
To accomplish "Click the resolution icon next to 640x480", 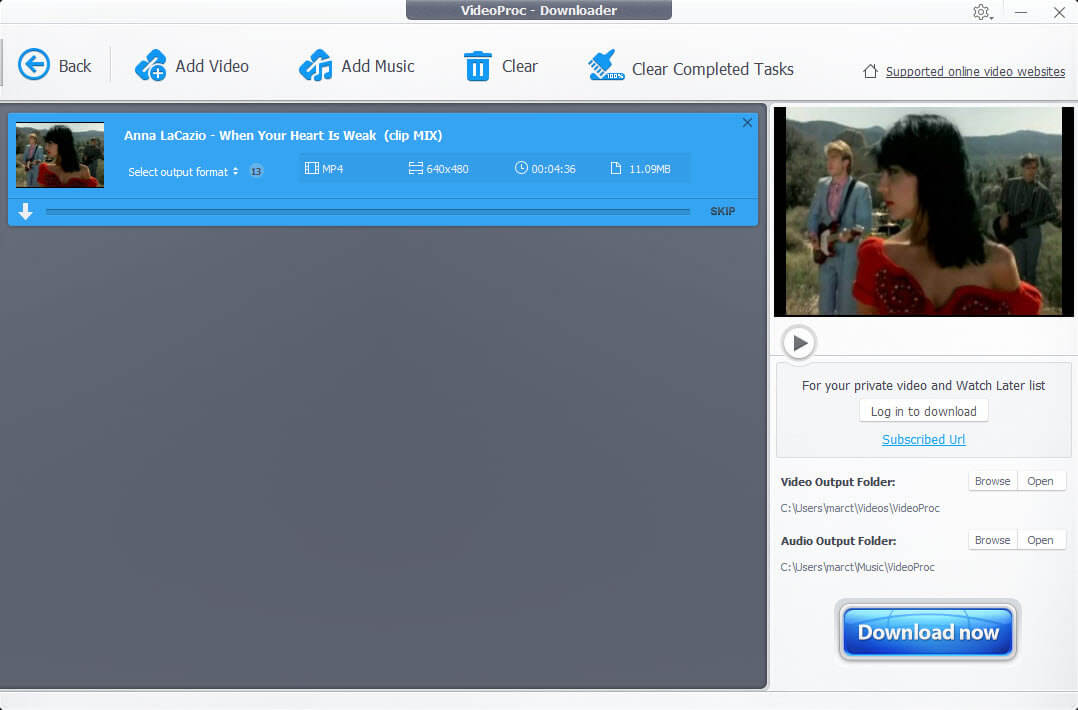I will coord(415,168).
